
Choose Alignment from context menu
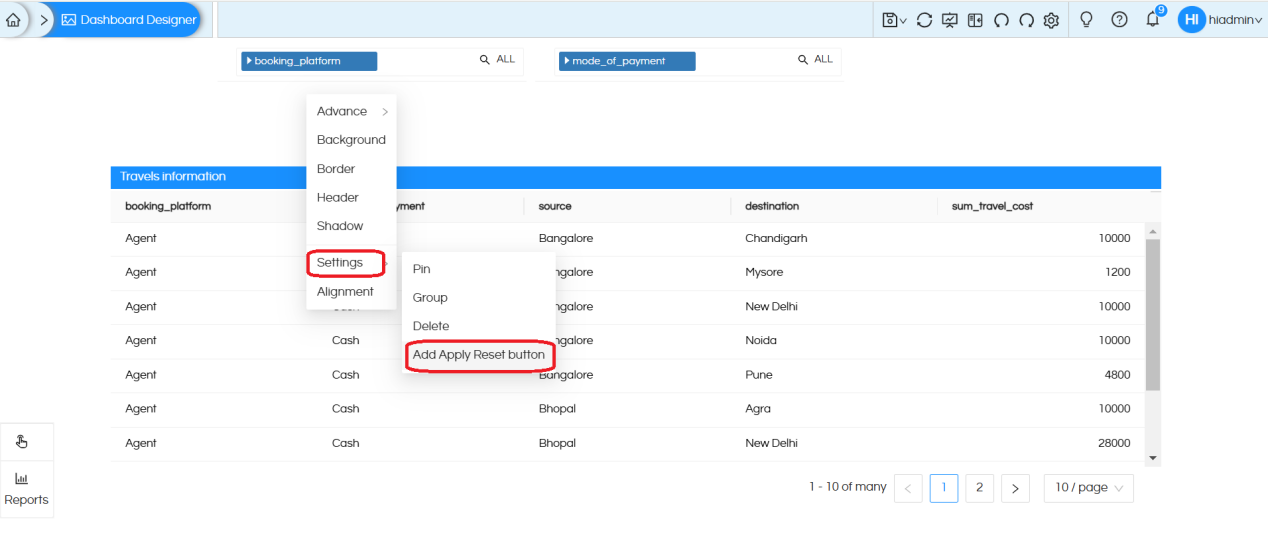352,292
